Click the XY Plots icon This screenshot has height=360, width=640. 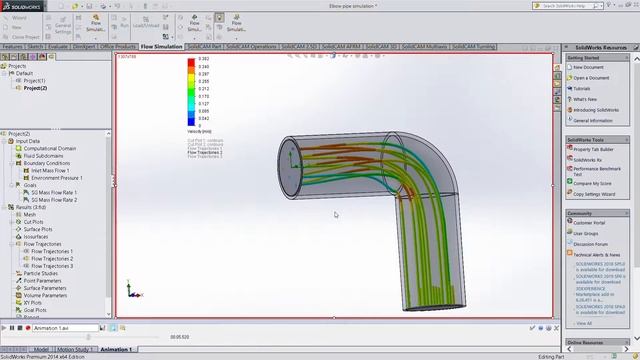pyautogui.click(x=18, y=303)
